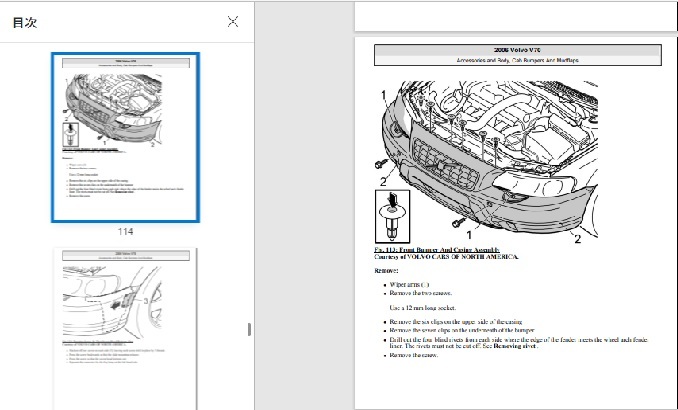Click the Removing rivets reference
The width and height of the screenshot is (678, 410).
tap(515, 346)
